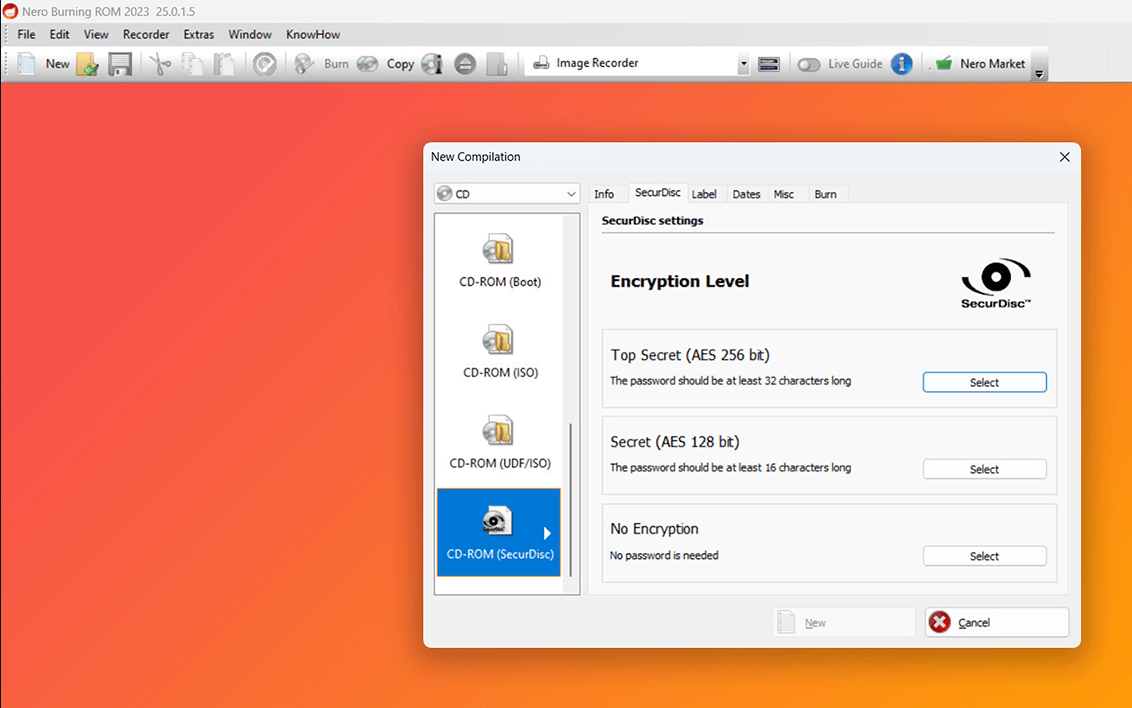Switch to the Label tab

(x=704, y=194)
